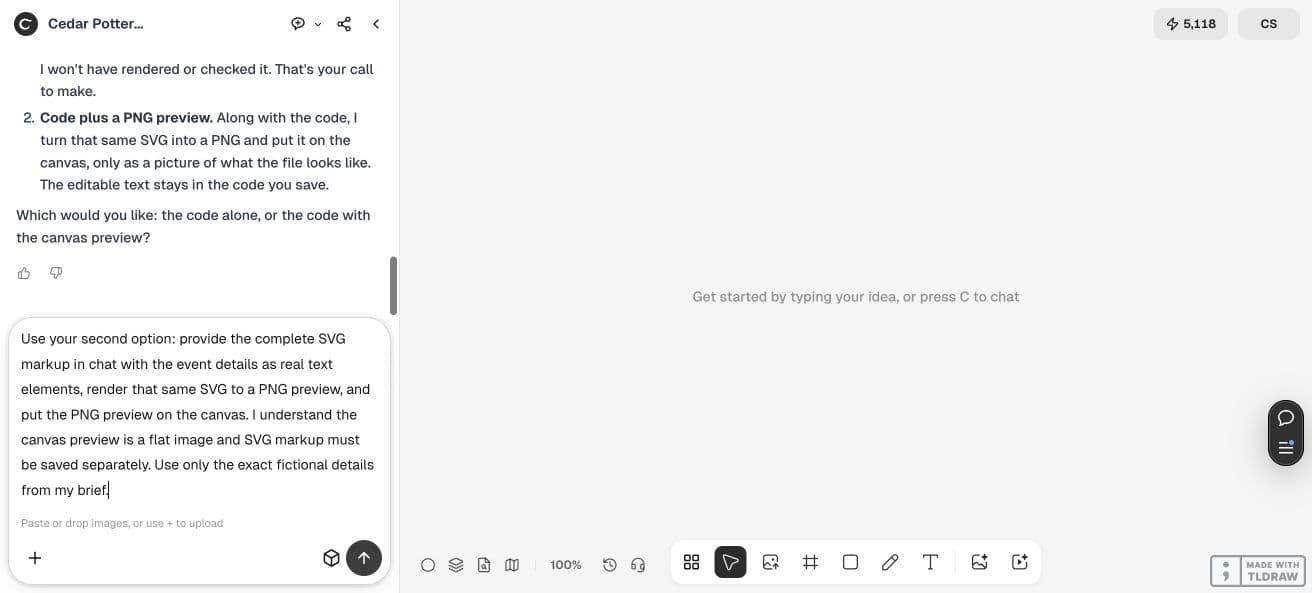
Task: Click the 'Code plus a PNG preview.' heading
Action: [x=126, y=118]
